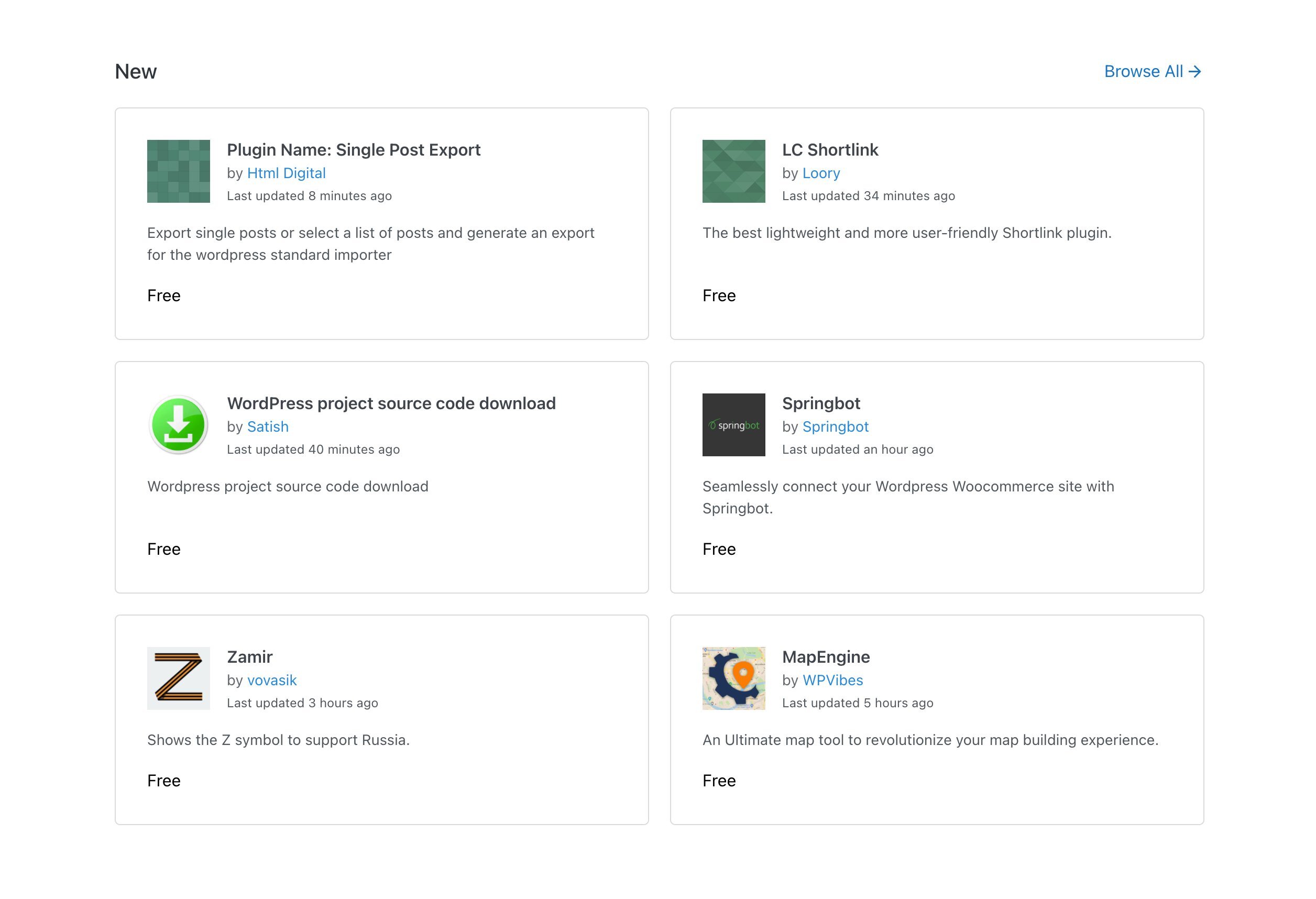Visit author Satish

(x=268, y=427)
